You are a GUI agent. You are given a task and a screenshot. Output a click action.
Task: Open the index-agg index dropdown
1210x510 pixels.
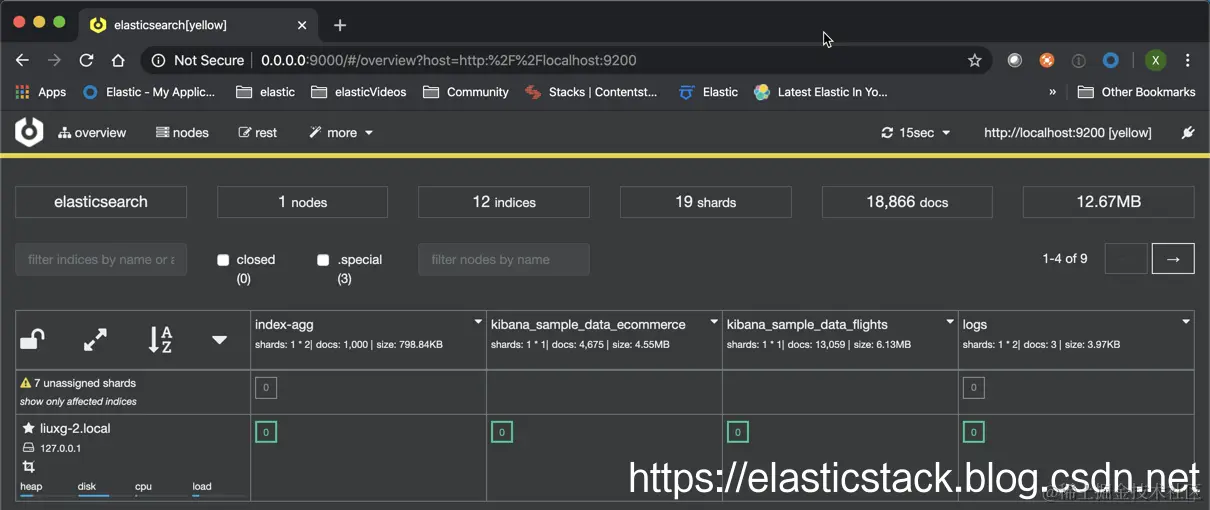point(478,322)
